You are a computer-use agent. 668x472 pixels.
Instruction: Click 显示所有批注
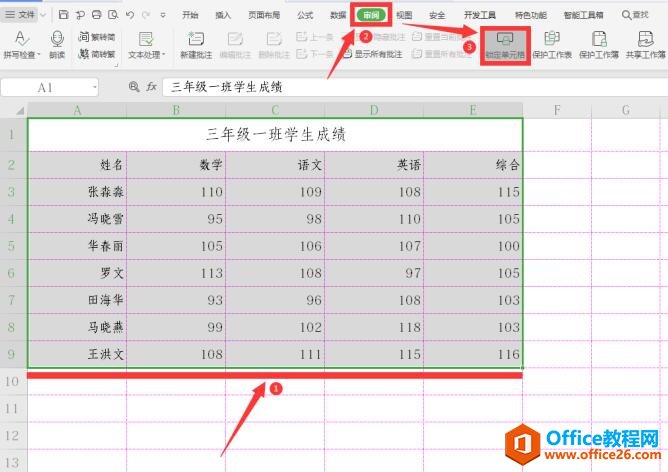click(373, 54)
